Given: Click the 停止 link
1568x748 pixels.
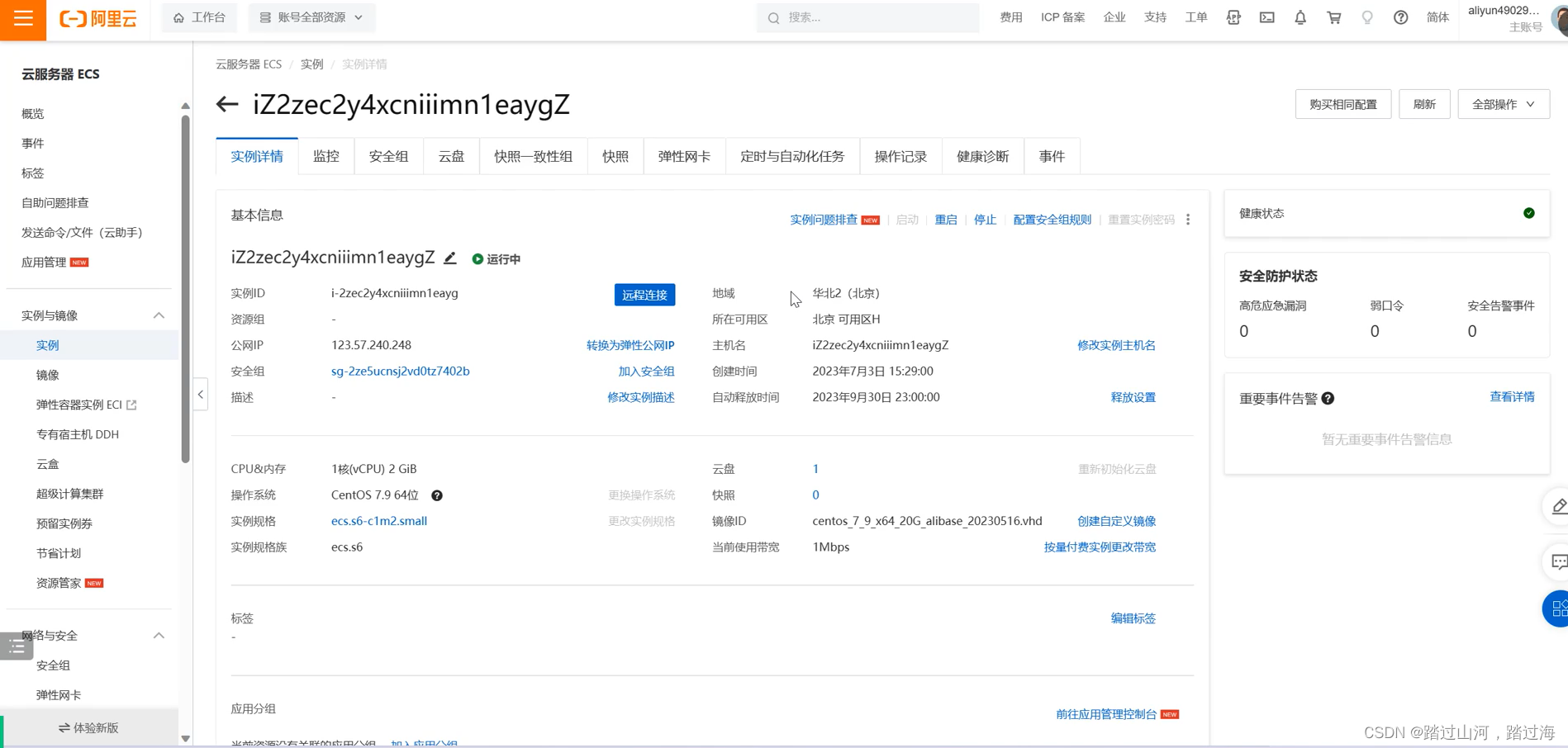Looking at the screenshot, I should pyautogui.click(x=985, y=220).
